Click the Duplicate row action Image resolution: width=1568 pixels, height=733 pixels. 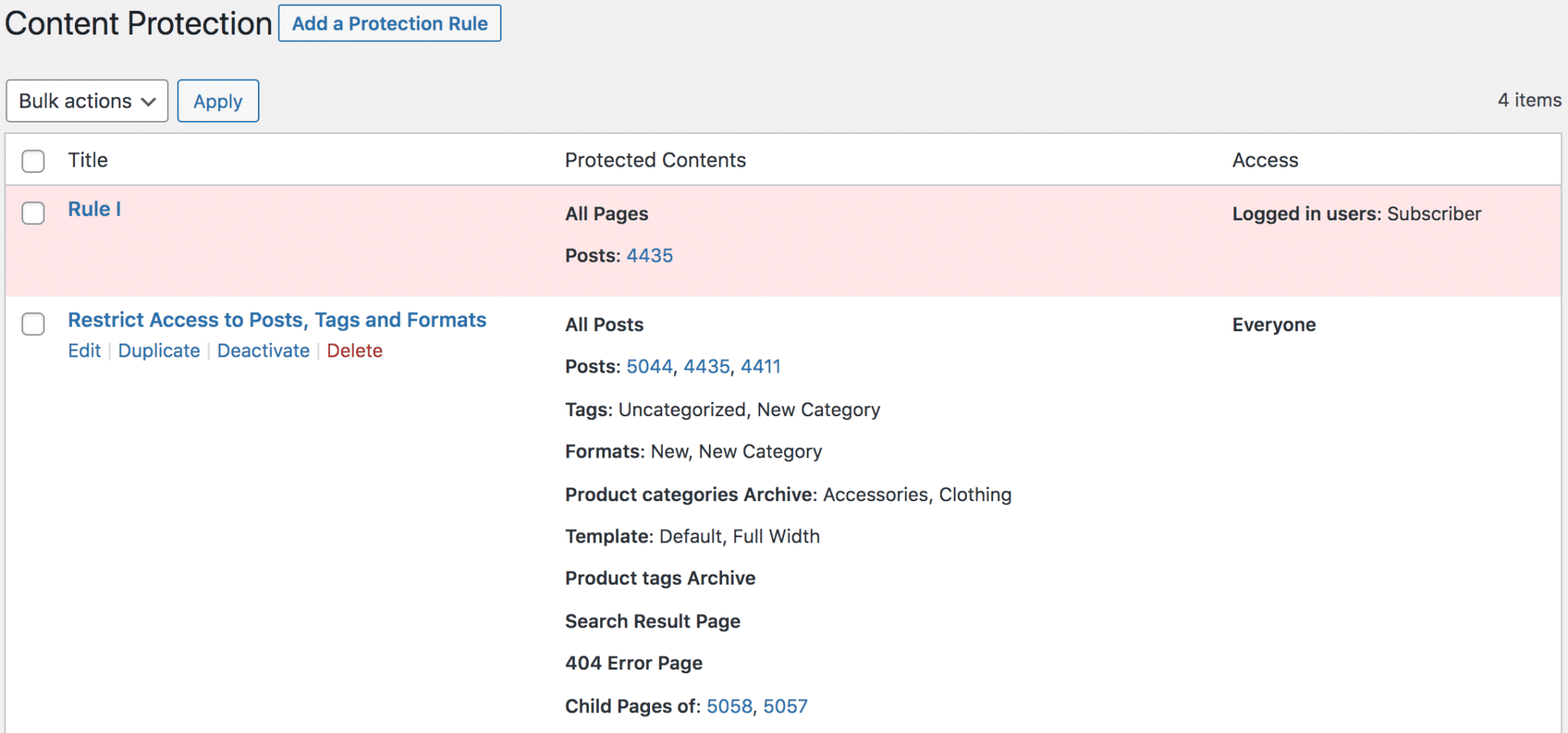[x=158, y=350]
